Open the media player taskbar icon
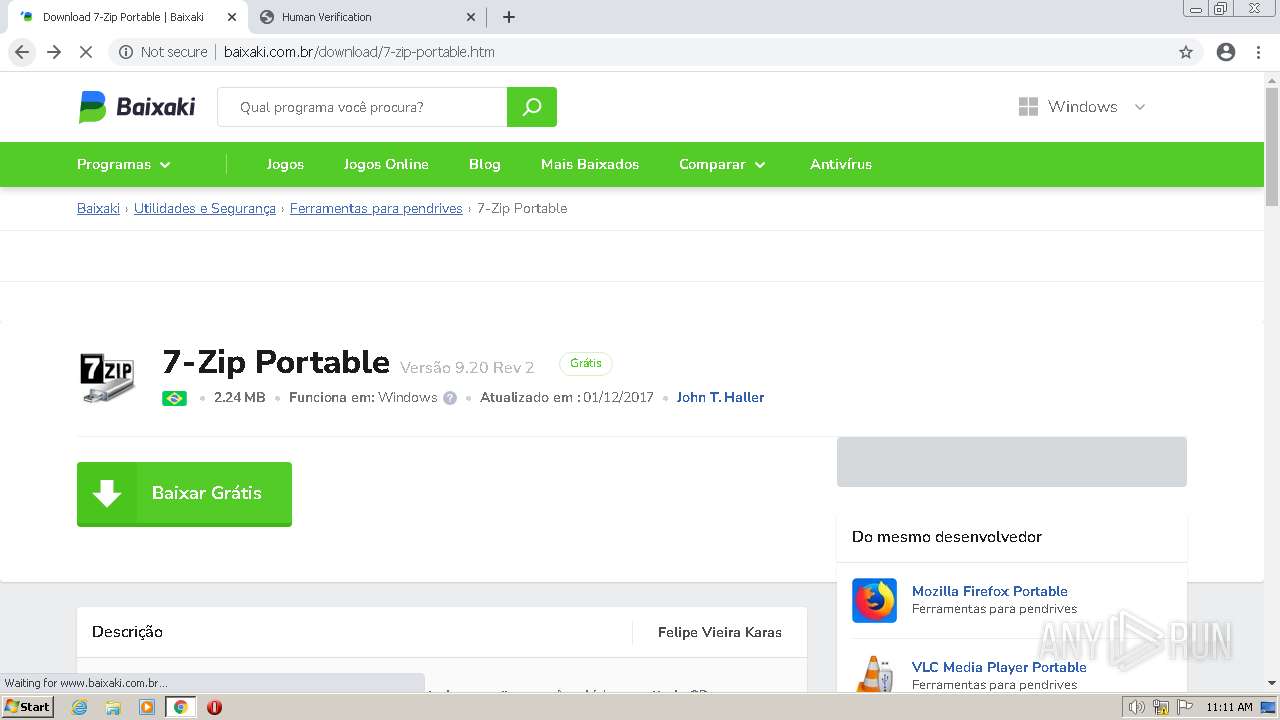This screenshot has height=720, width=1280. [x=147, y=707]
